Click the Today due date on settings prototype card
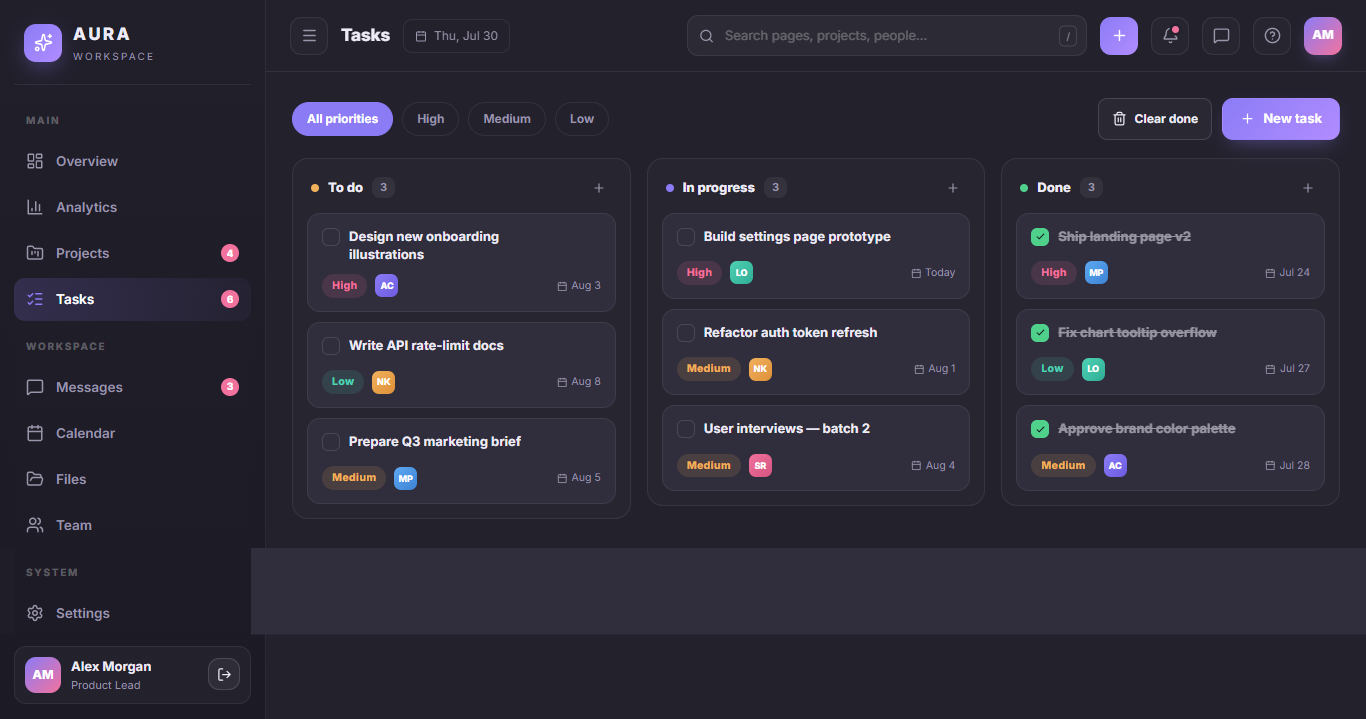 click(933, 272)
